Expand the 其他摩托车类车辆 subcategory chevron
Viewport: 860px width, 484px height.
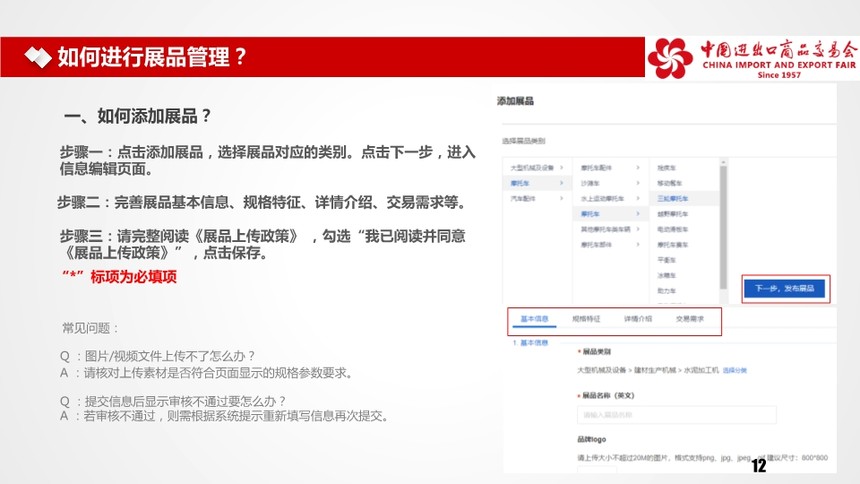click(x=638, y=229)
